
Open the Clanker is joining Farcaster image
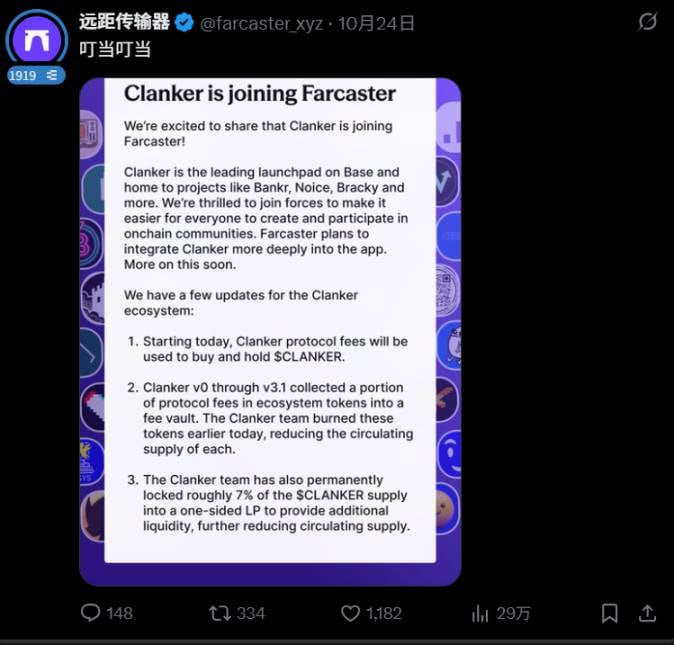(x=270, y=332)
